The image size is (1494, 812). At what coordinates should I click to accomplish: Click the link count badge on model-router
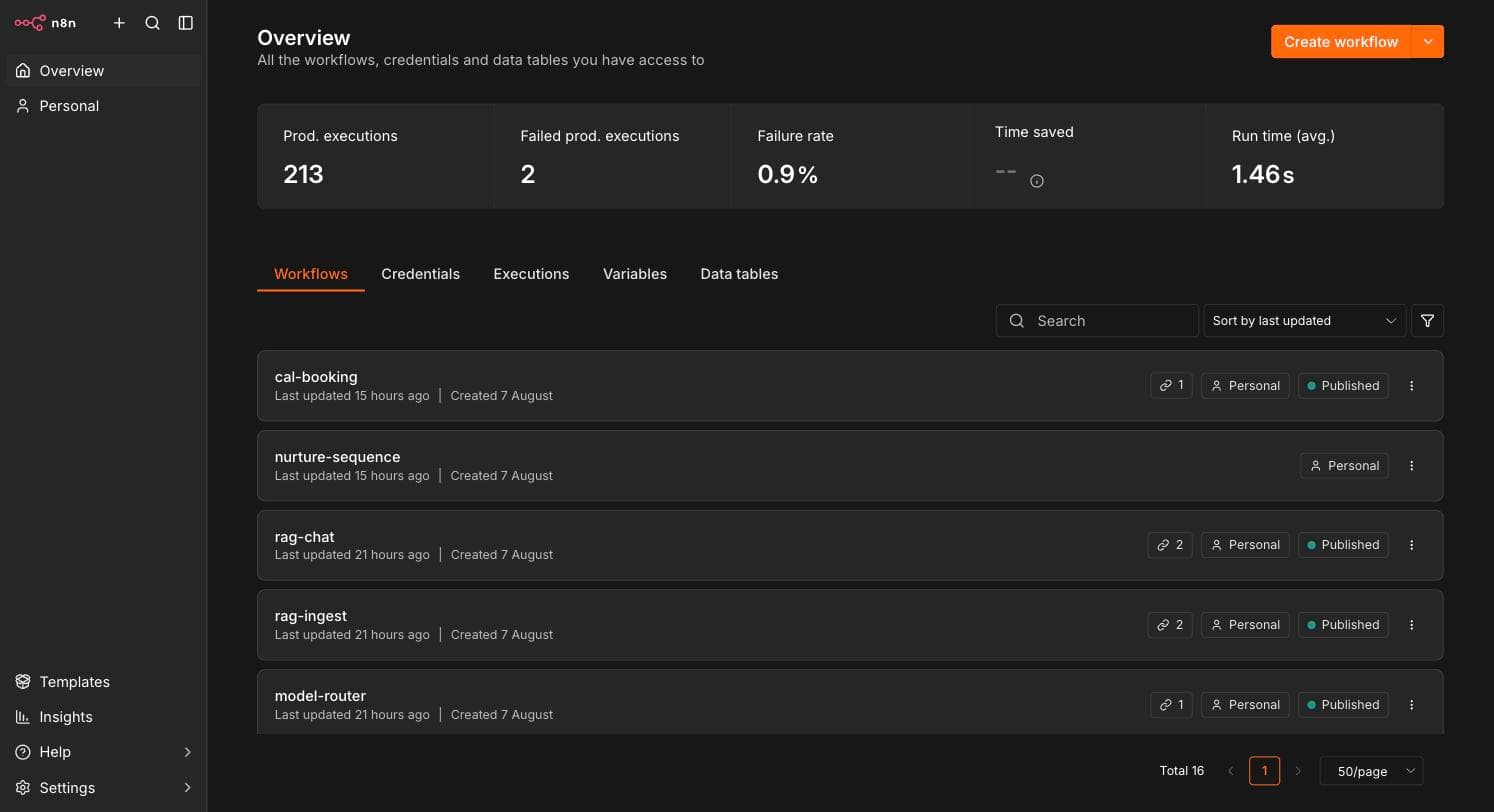[x=1171, y=705]
